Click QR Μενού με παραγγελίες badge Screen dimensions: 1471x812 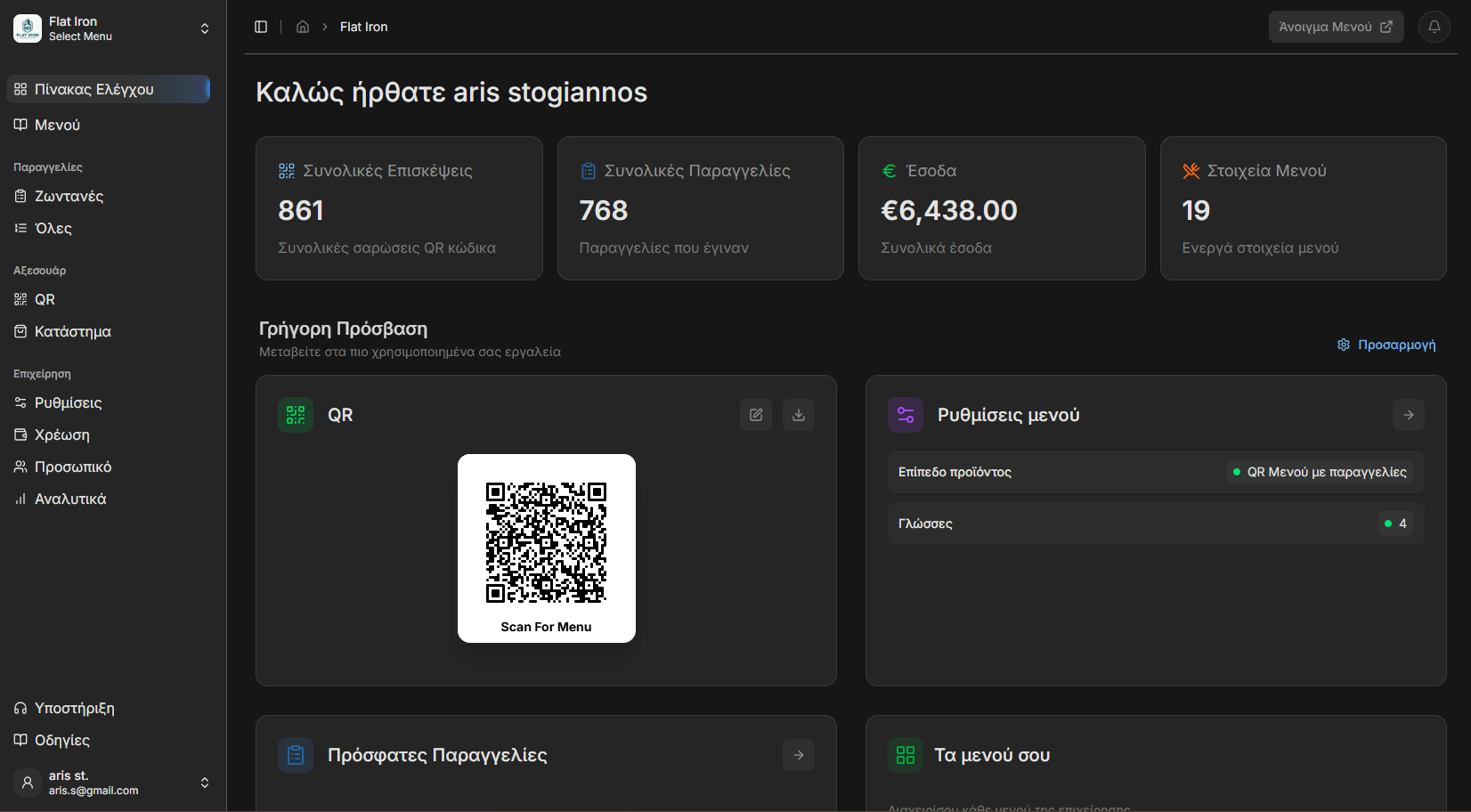tap(1320, 472)
